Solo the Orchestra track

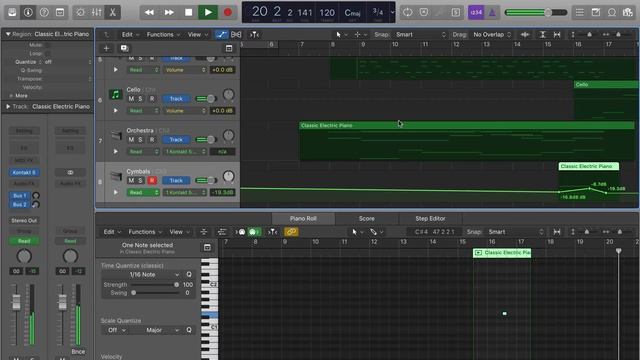click(x=140, y=140)
